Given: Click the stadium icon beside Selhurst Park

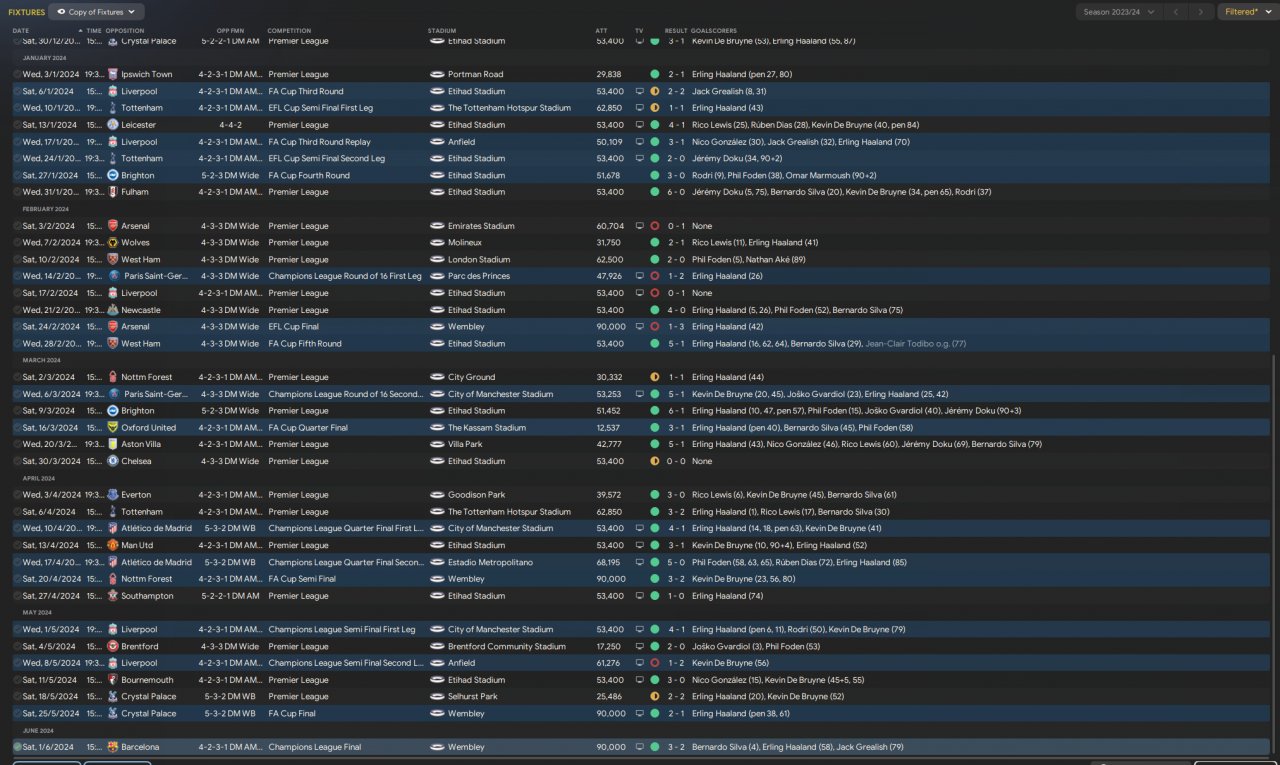Looking at the screenshot, I should 437,697.
